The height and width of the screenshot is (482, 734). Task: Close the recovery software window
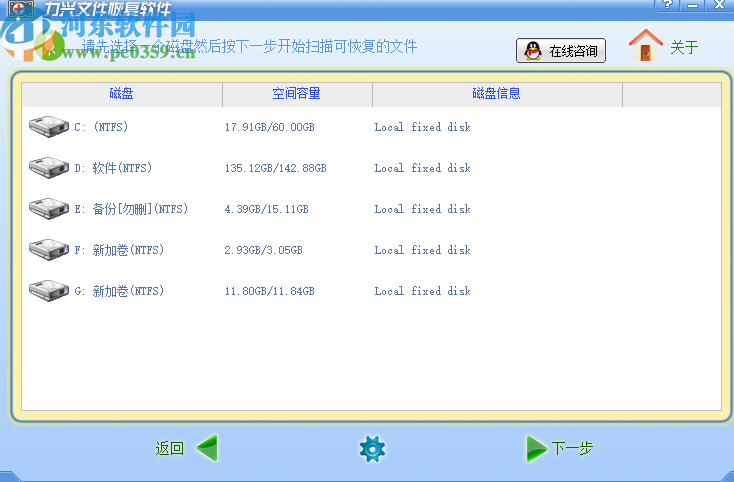point(719,5)
